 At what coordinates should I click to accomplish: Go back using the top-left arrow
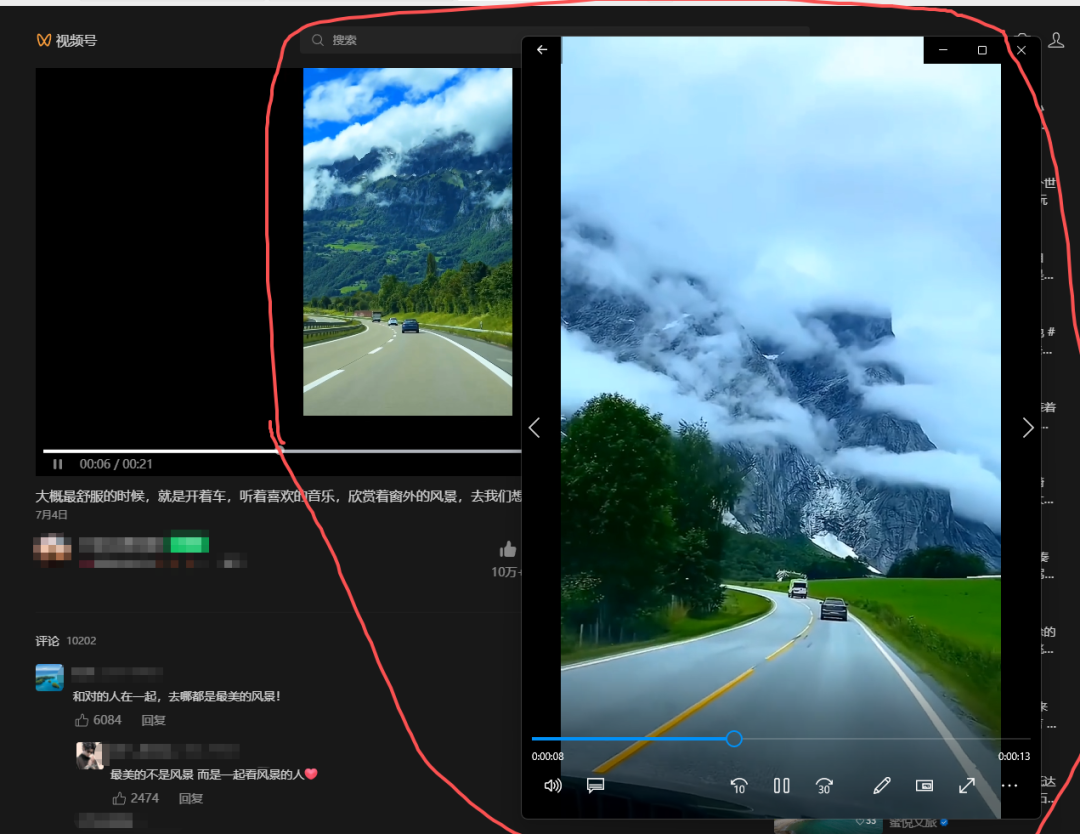point(542,50)
